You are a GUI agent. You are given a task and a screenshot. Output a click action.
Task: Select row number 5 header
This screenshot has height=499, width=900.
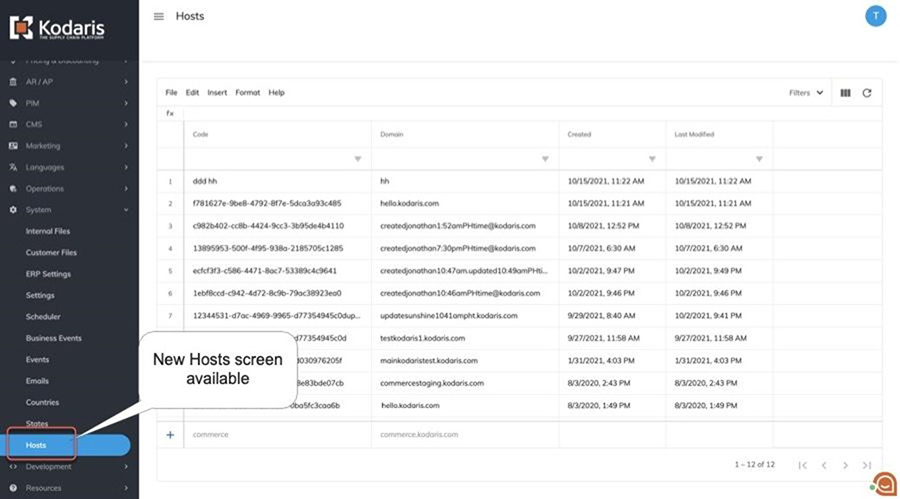point(170,271)
